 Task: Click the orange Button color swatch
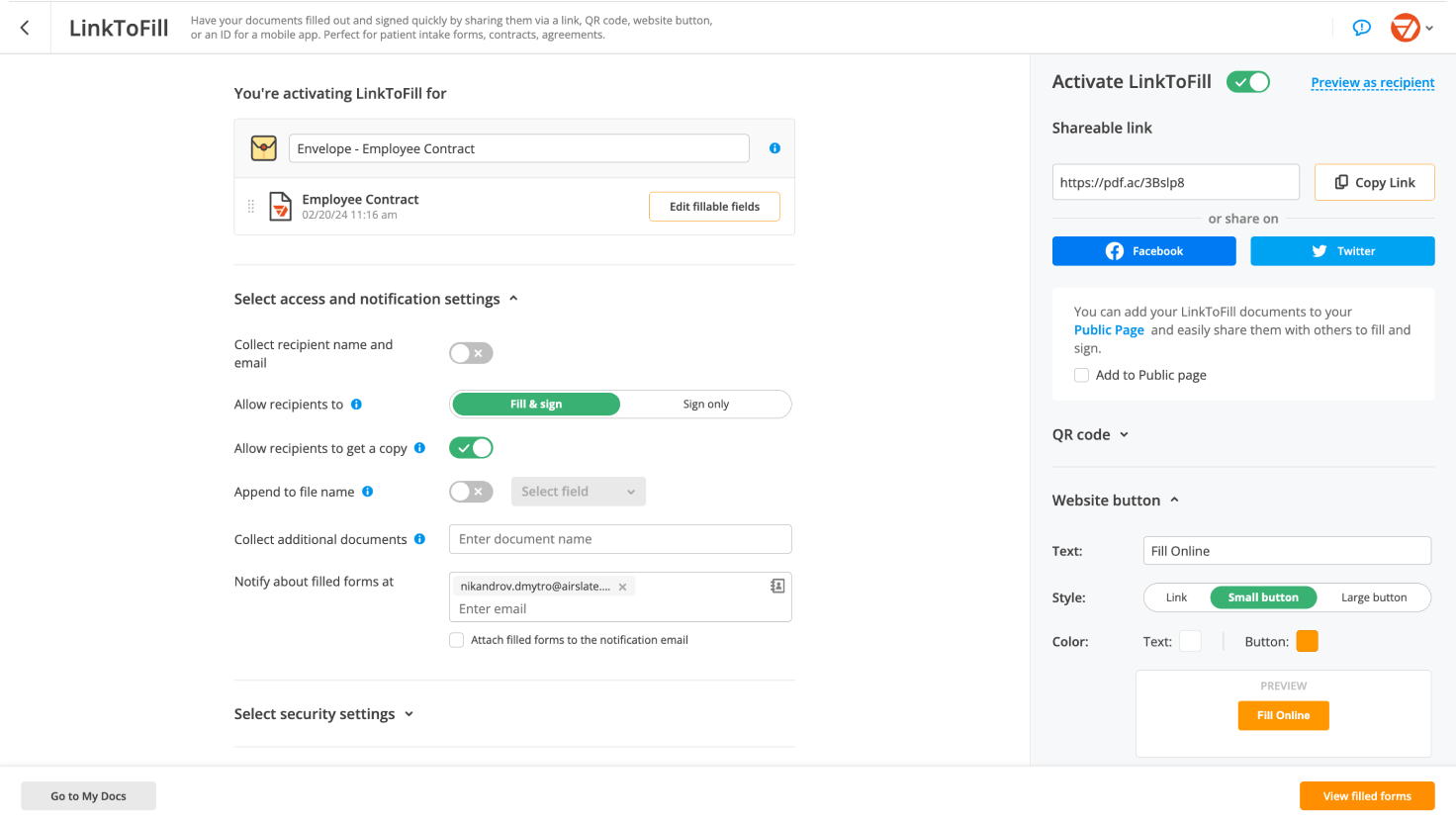[x=1307, y=641]
